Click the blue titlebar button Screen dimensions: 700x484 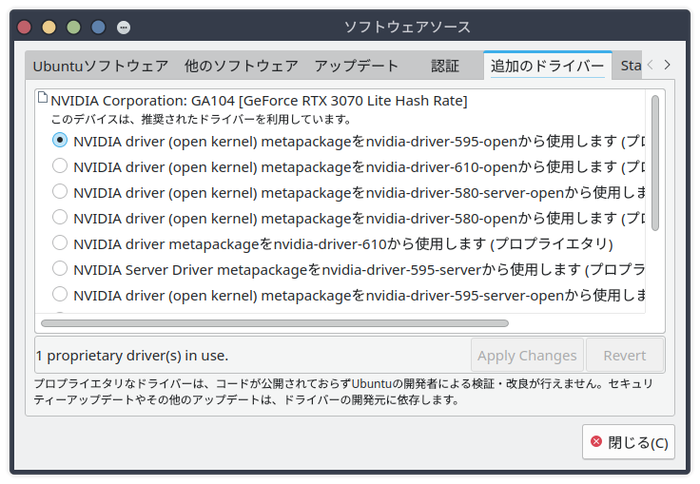pos(99,27)
